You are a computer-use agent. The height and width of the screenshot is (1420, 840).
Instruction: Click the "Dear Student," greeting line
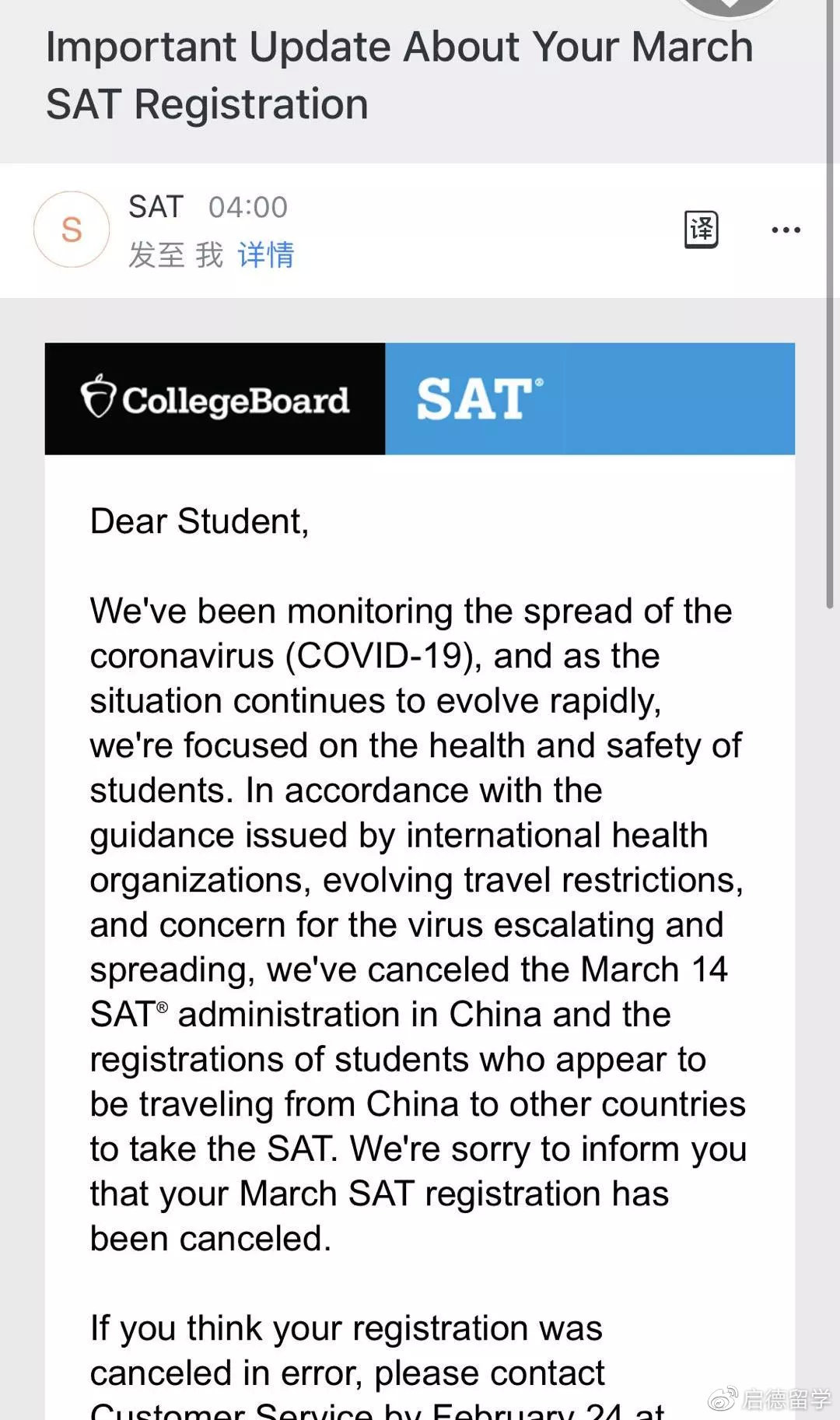199,521
